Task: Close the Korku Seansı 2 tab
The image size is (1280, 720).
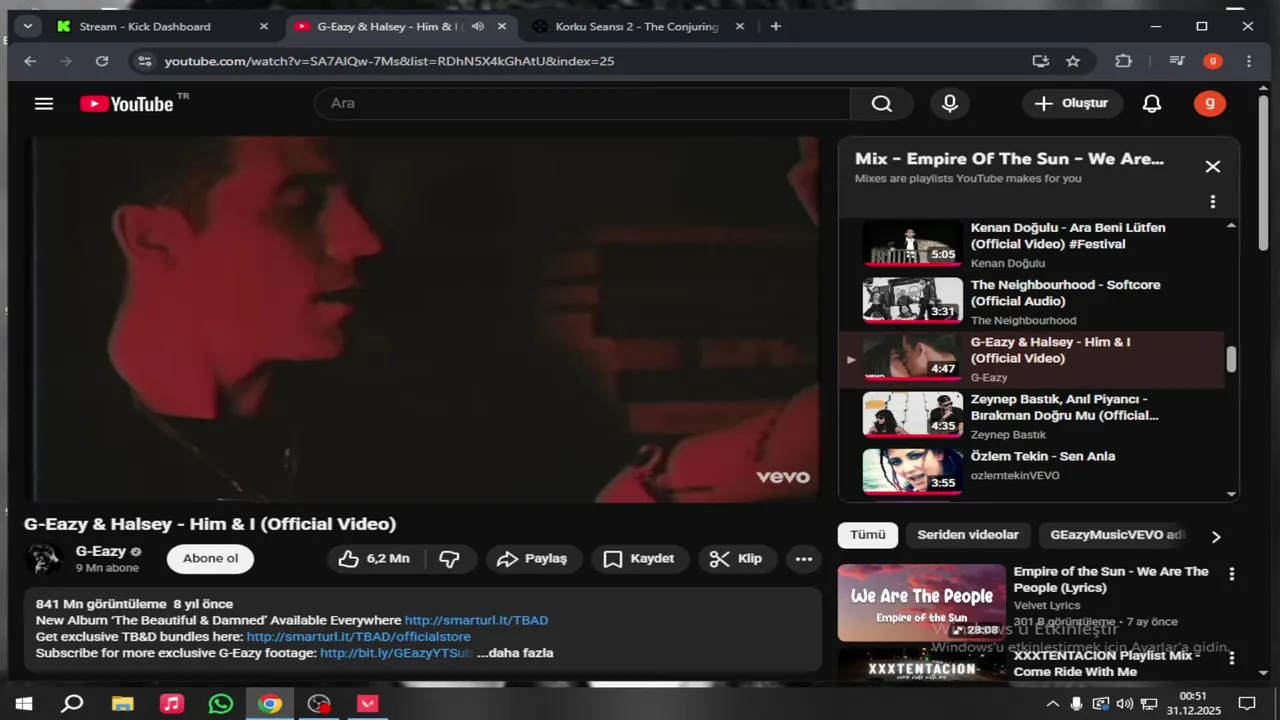Action: pos(740,26)
